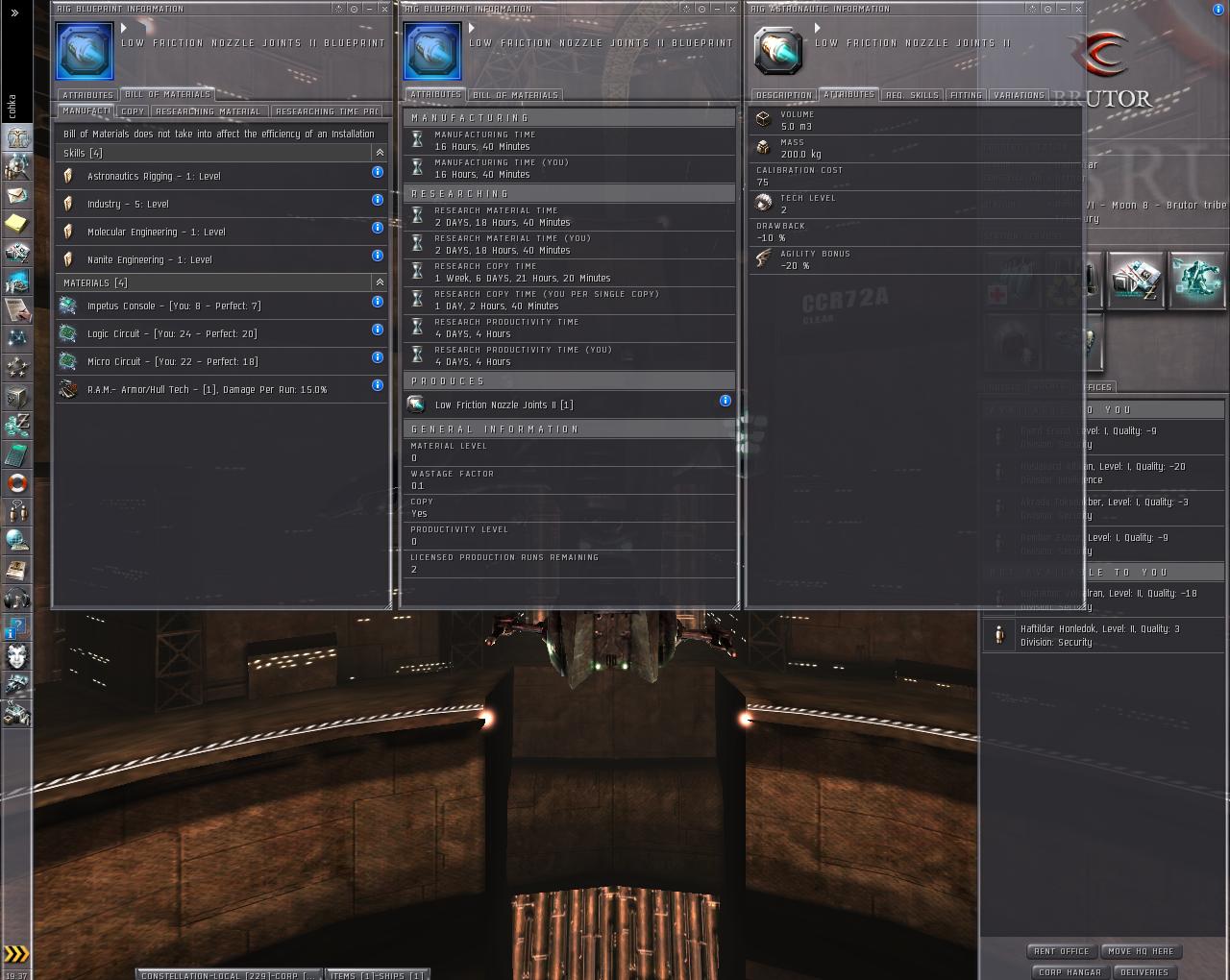Select the Copy sub-tab in Bill of Materials
Viewport: 1230px width, 980px height.
point(133,111)
